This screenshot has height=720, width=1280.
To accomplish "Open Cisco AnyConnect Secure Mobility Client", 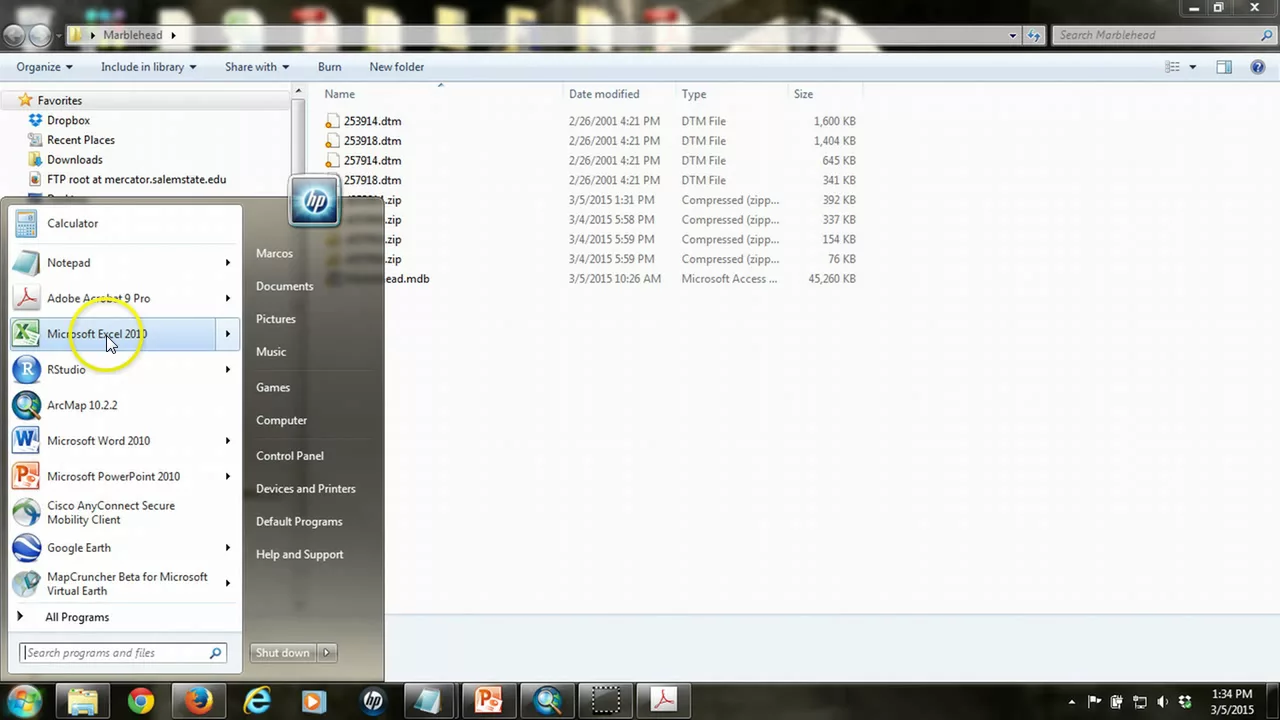I will coord(126,512).
